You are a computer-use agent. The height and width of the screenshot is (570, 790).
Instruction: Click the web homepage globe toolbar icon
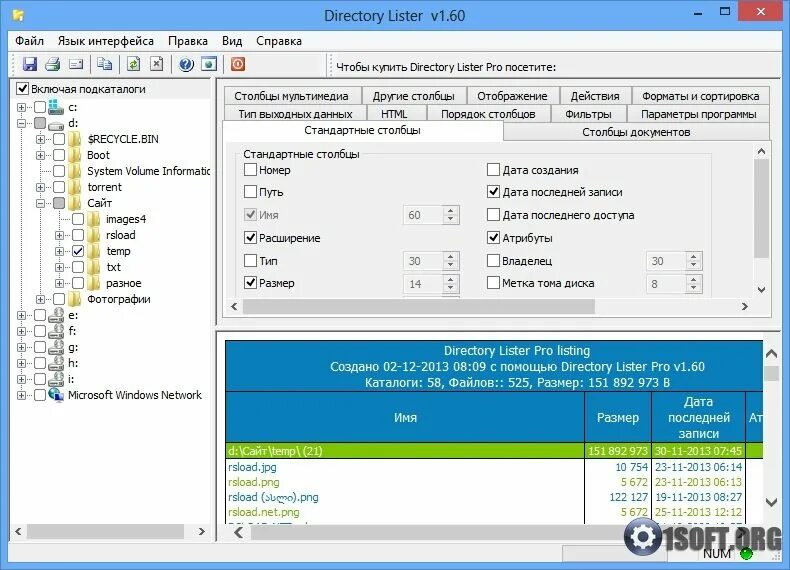pos(209,64)
